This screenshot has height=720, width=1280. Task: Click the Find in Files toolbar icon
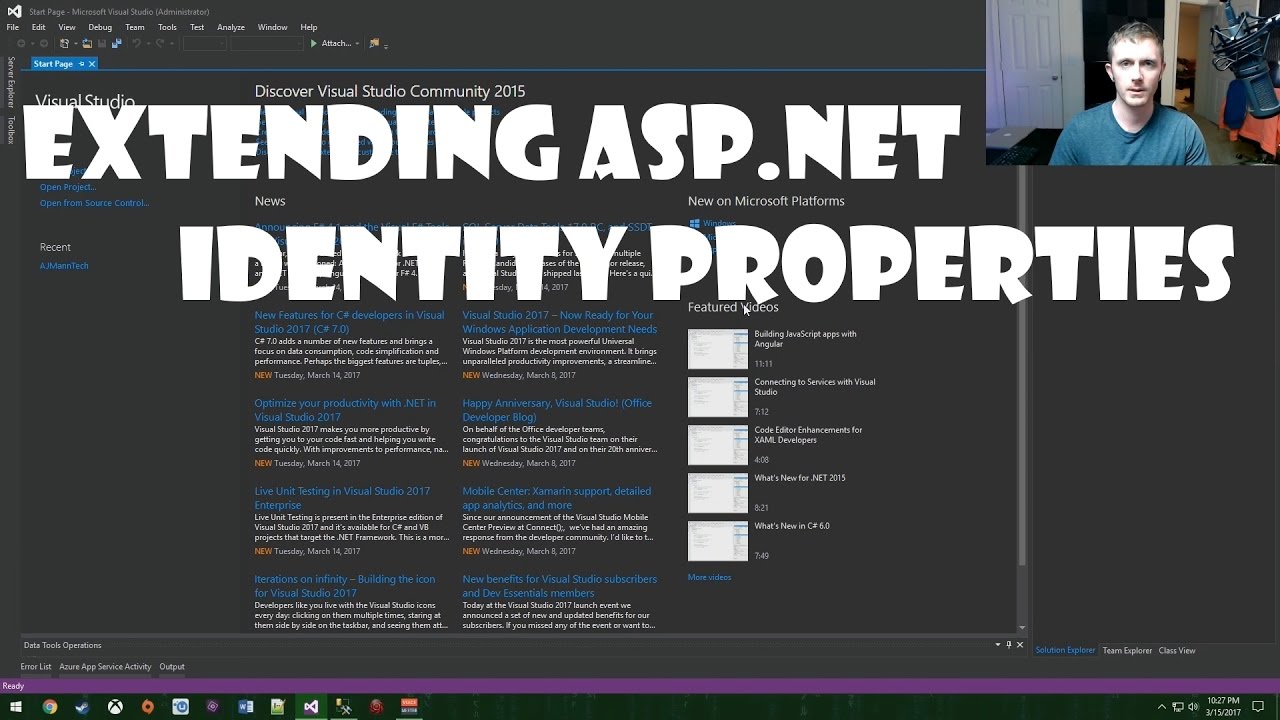374,43
